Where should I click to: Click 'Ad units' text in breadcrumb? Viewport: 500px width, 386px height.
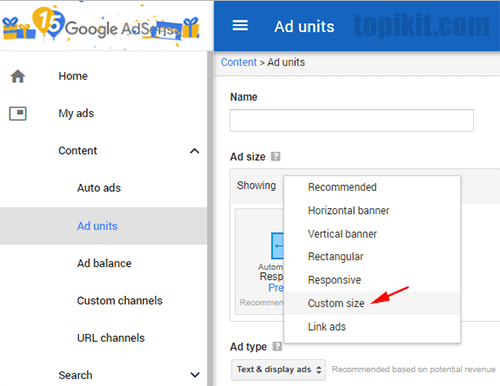tap(286, 62)
